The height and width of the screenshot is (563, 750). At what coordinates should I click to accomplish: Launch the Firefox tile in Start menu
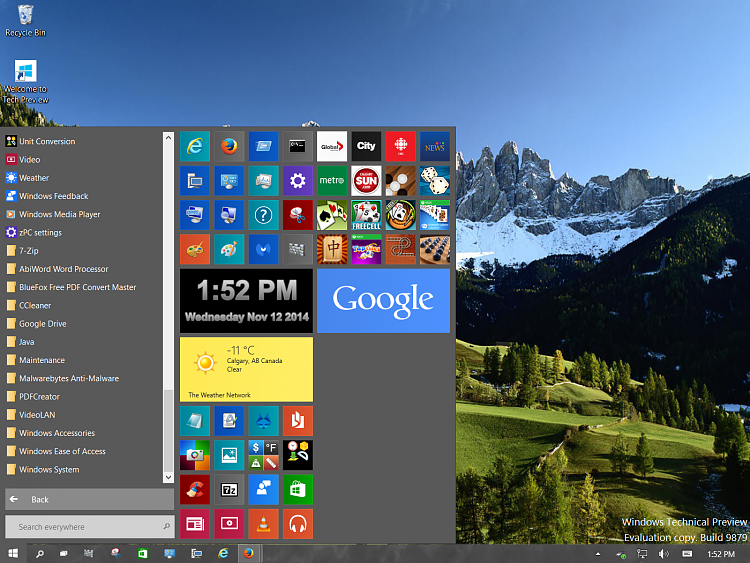pos(229,146)
